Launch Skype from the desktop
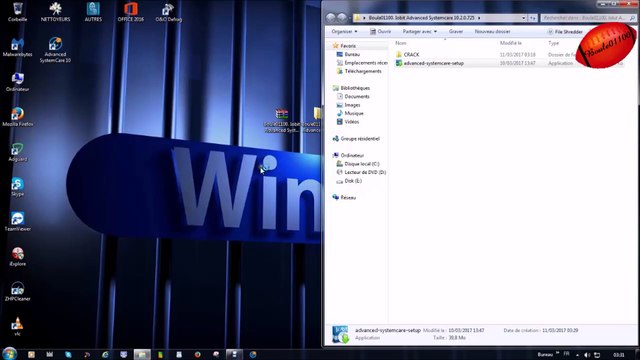Screen dimensions: 640x360 [17, 187]
